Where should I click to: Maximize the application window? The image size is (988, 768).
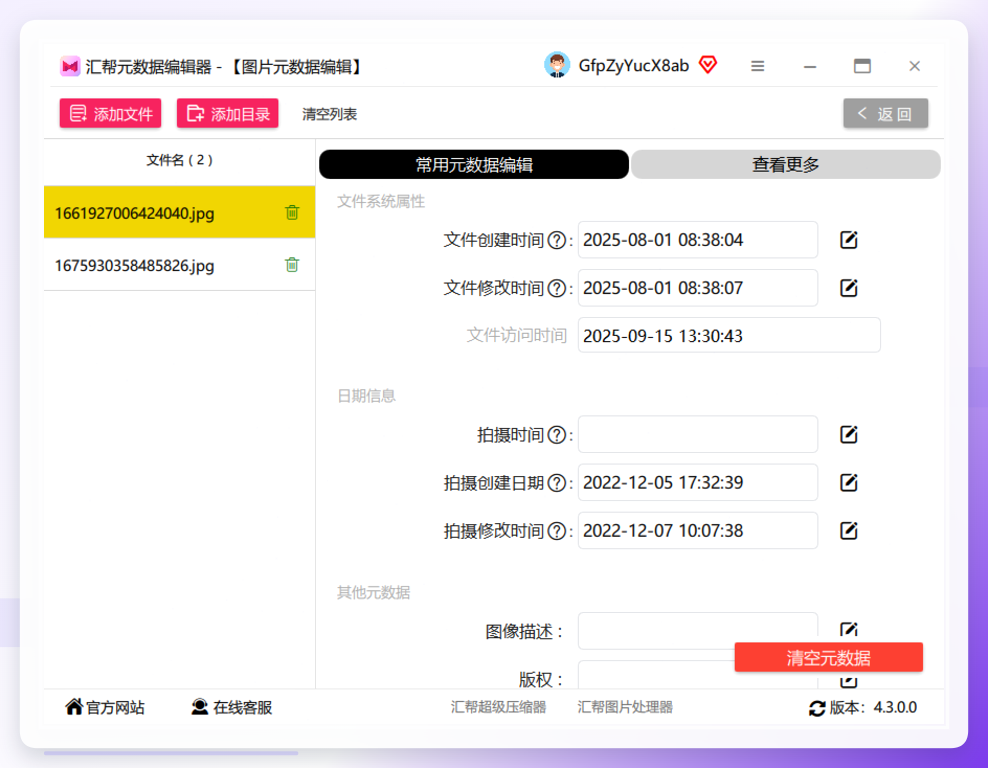pos(862,66)
